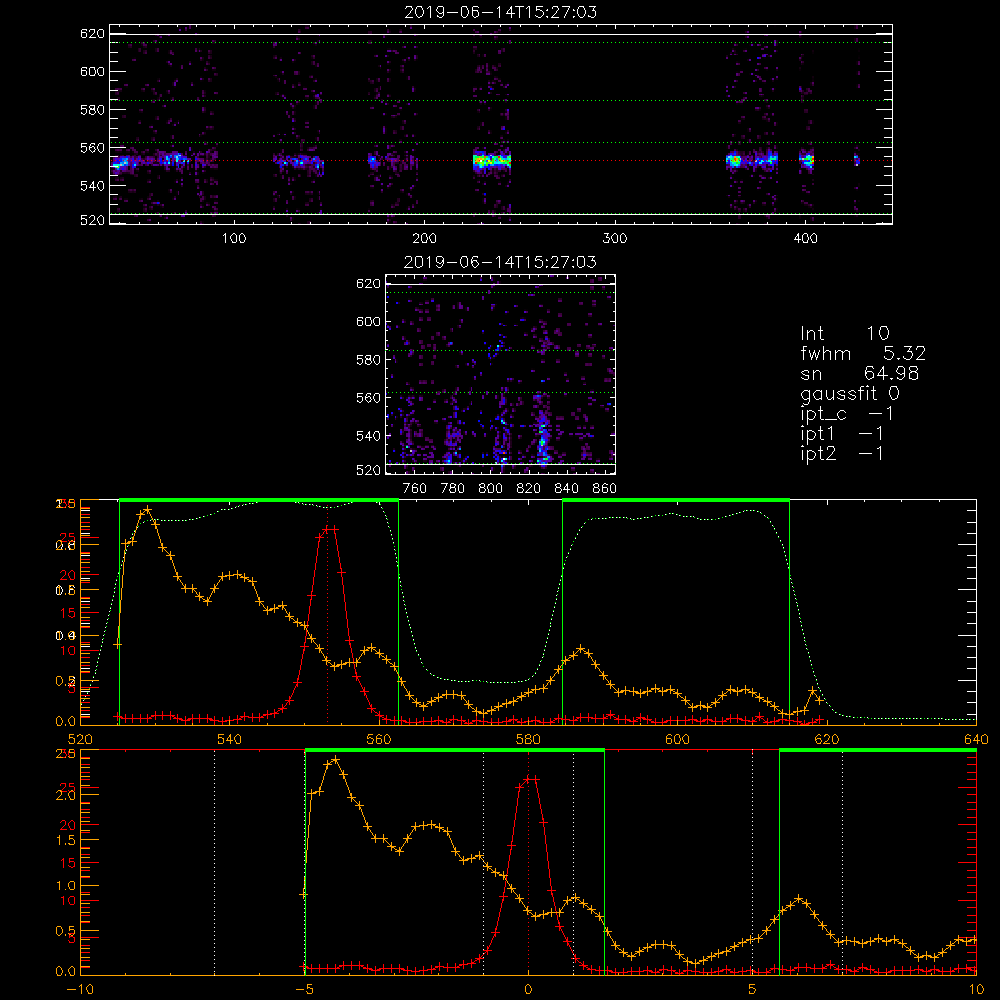Click the '-5' x-axis label of the bottom plot

(x=304, y=990)
